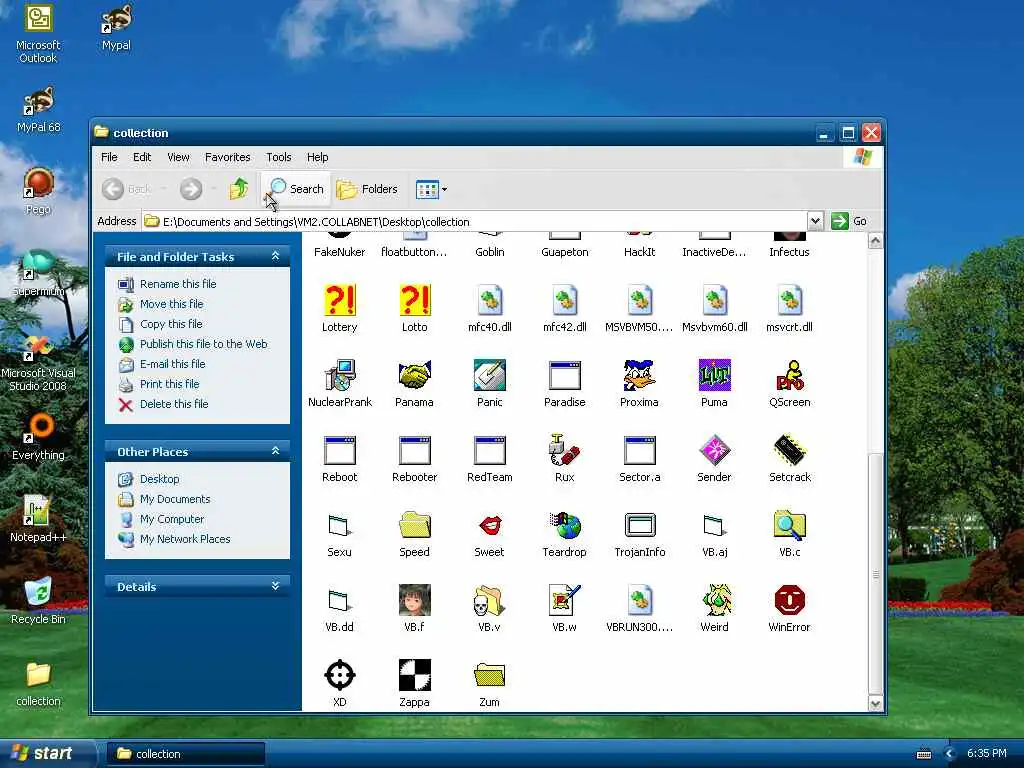Viewport: 1024px width, 768px height.
Task: Select the Proxima duck icon
Action: tap(639, 376)
